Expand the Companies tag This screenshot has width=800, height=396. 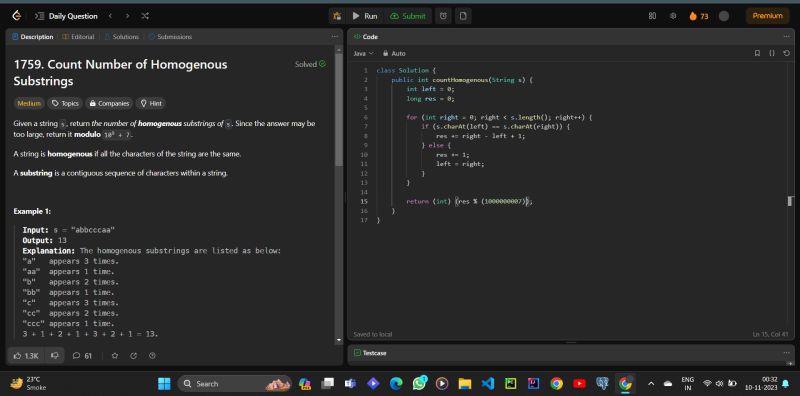tap(109, 104)
